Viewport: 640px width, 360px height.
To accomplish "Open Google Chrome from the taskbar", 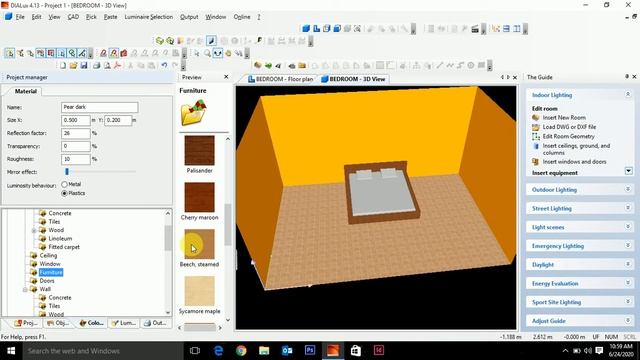I will point(241,351).
